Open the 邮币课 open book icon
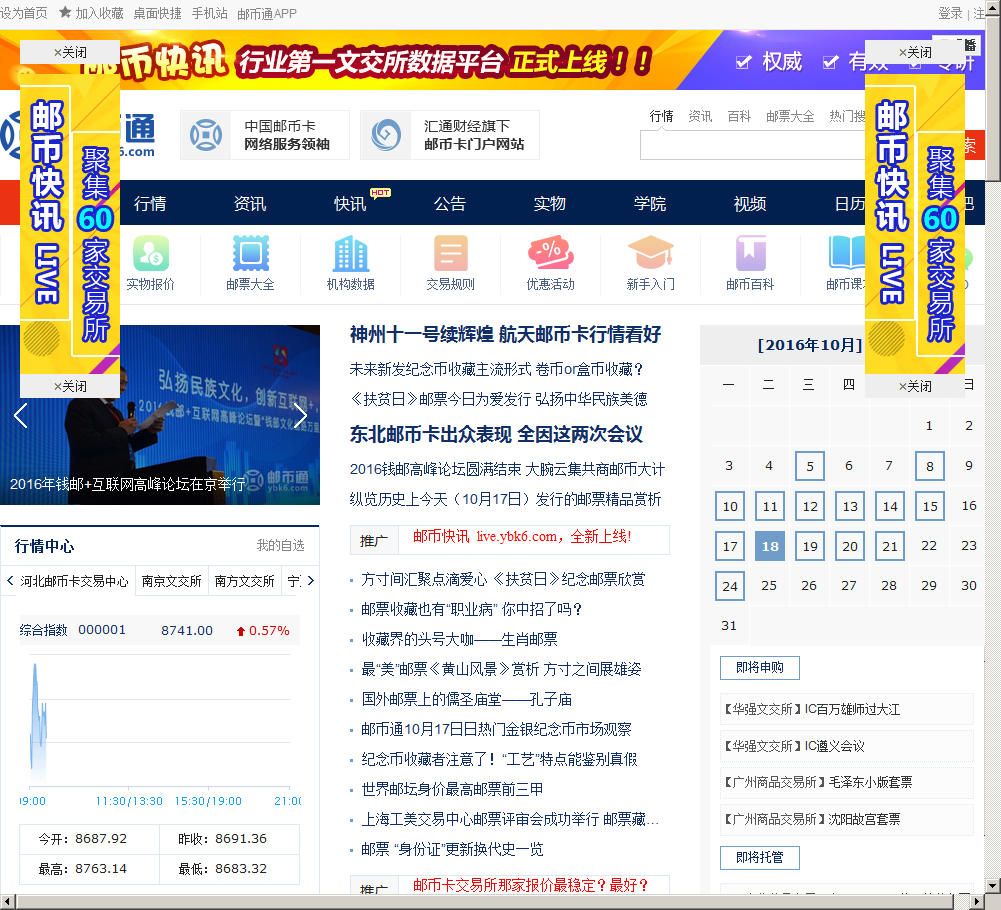This screenshot has height=910, width=1001. pyautogui.click(x=847, y=254)
